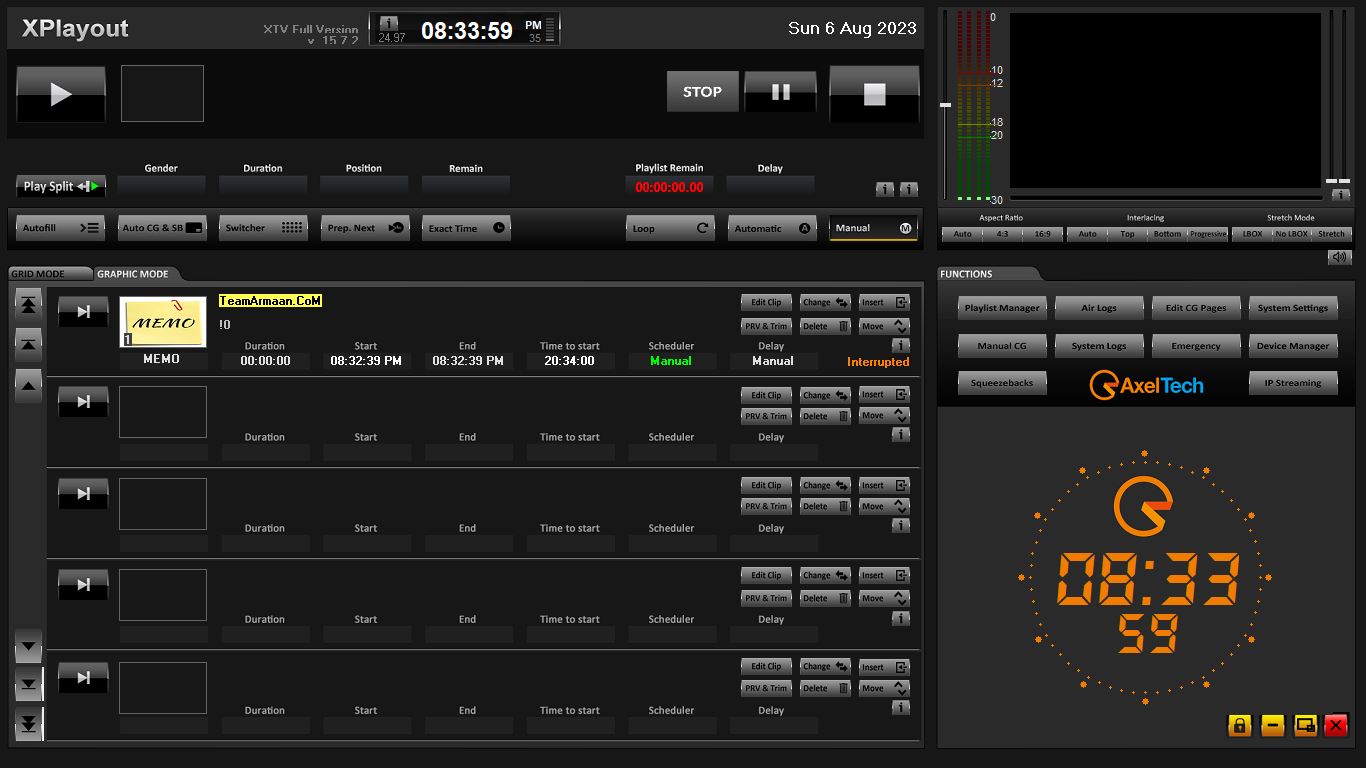
Task: Open Air Logs
Action: coord(1099,308)
